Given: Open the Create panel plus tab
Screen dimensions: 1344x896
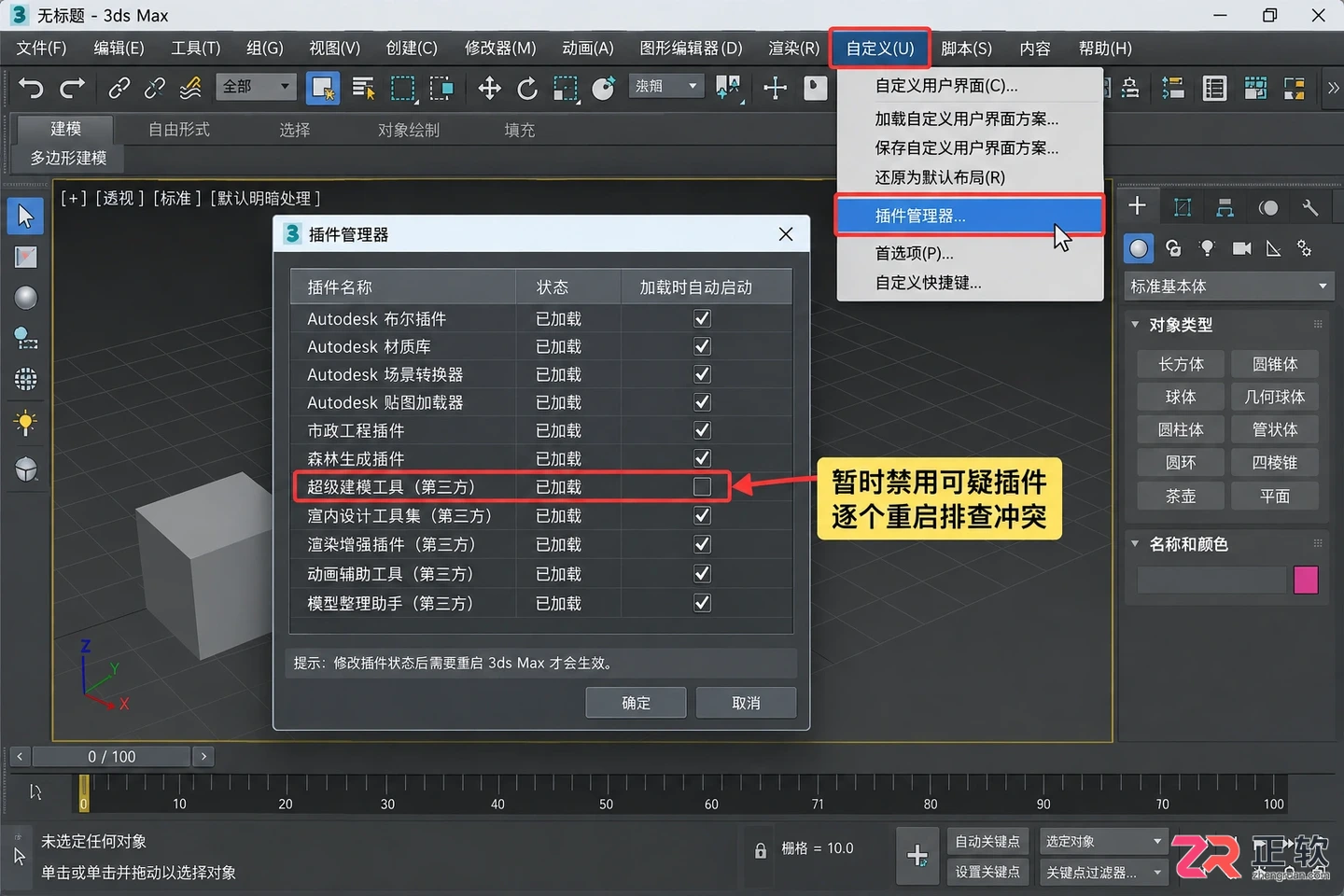Looking at the screenshot, I should pyautogui.click(x=1137, y=207).
